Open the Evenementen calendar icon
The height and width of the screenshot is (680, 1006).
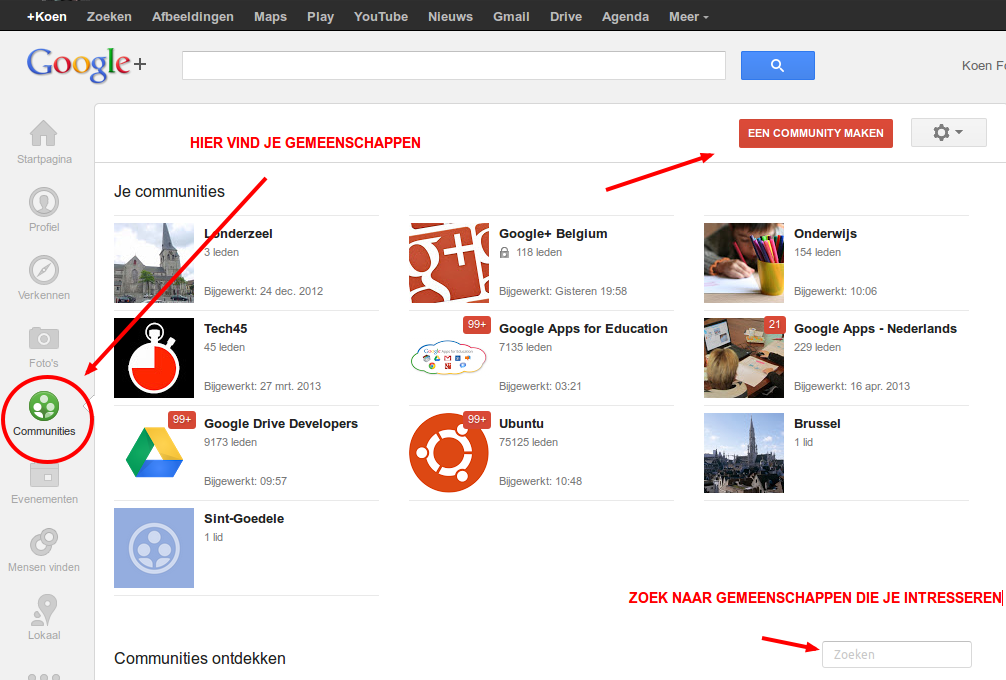[x=44, y=475]
